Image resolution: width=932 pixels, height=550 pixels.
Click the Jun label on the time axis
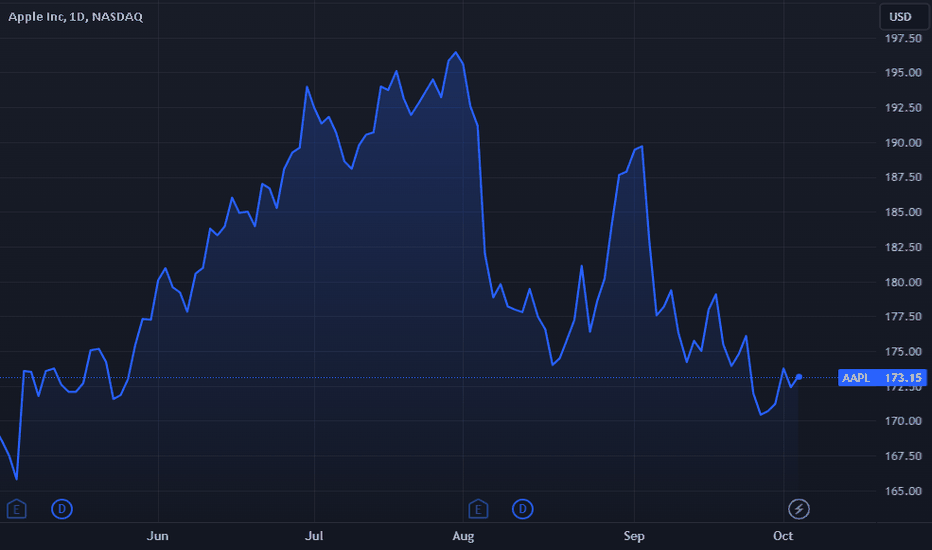coord(158,536)
